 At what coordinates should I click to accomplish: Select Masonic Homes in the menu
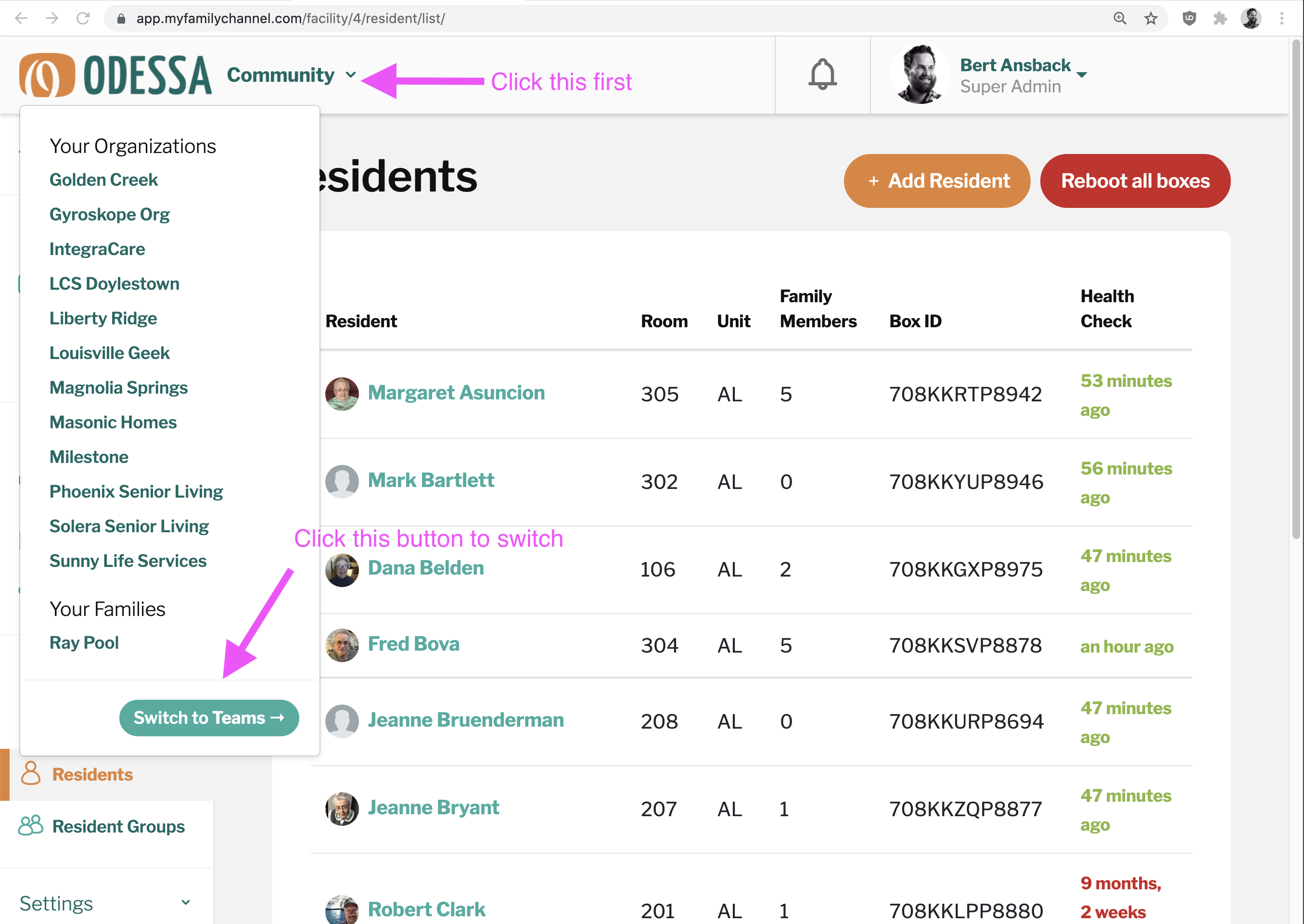[x=113, y=423]
